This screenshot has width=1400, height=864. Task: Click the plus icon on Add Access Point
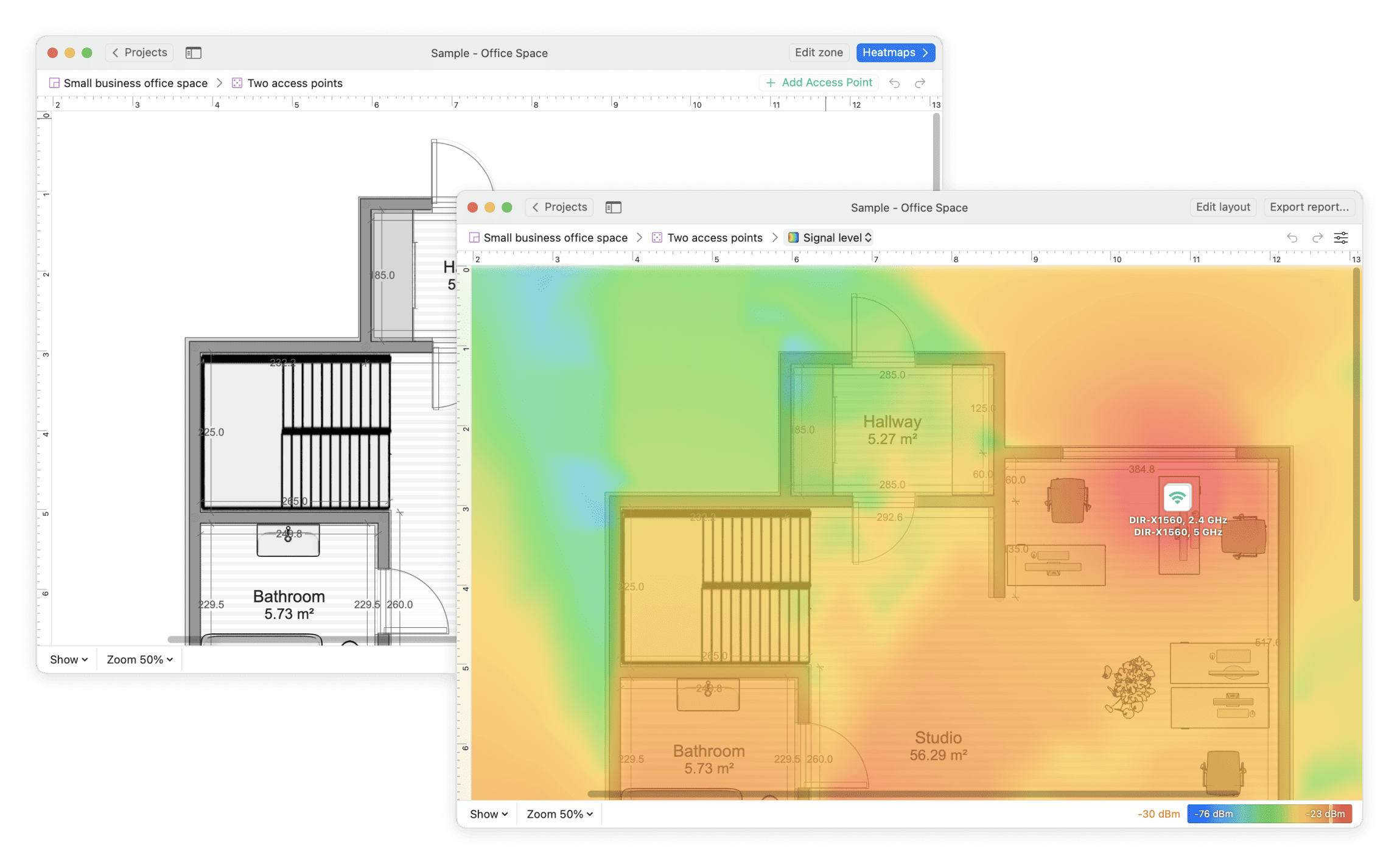[771, 82]
